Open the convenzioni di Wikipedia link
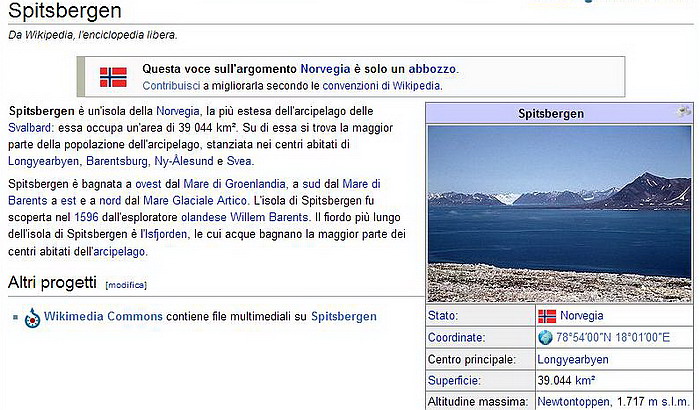This screenshot has width=700, height=410. pos(381,85)
